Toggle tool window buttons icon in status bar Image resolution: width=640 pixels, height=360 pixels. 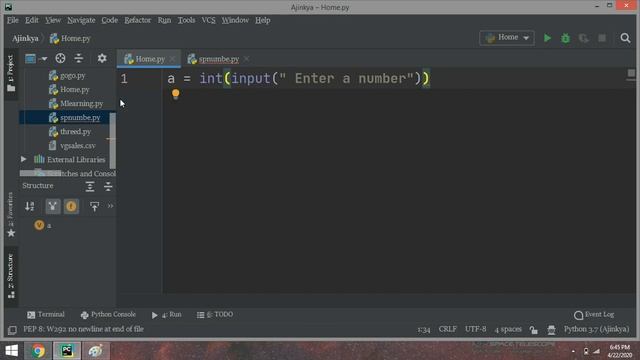(12, 329)
